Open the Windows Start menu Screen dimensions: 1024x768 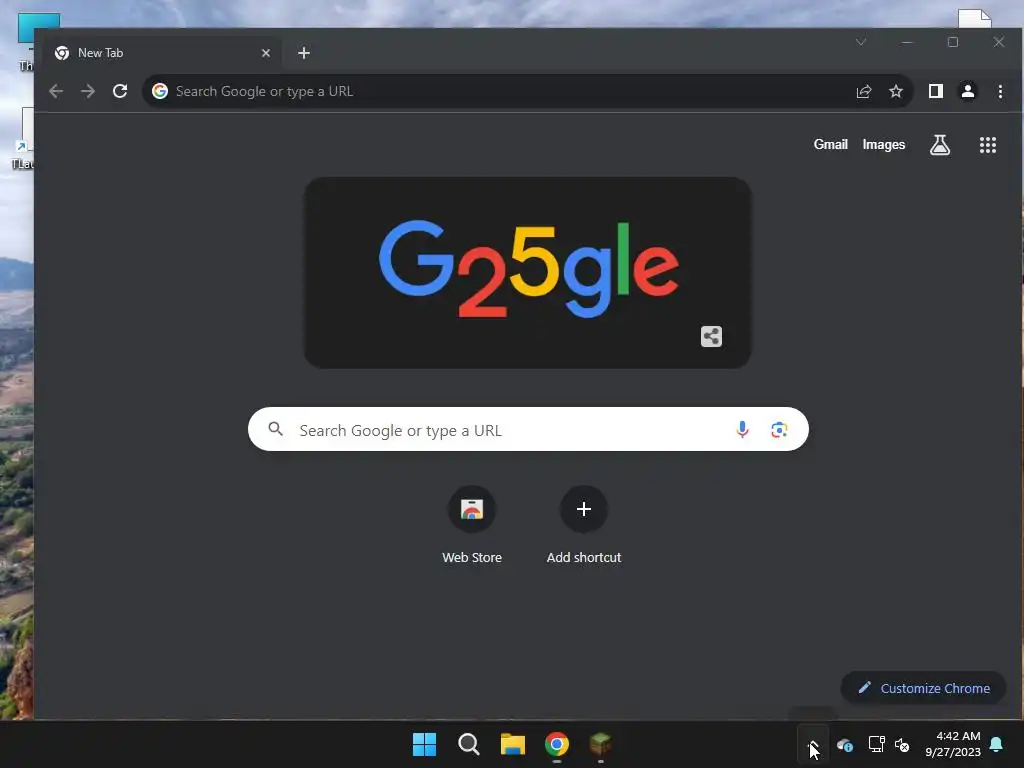(x=424, y=744)
